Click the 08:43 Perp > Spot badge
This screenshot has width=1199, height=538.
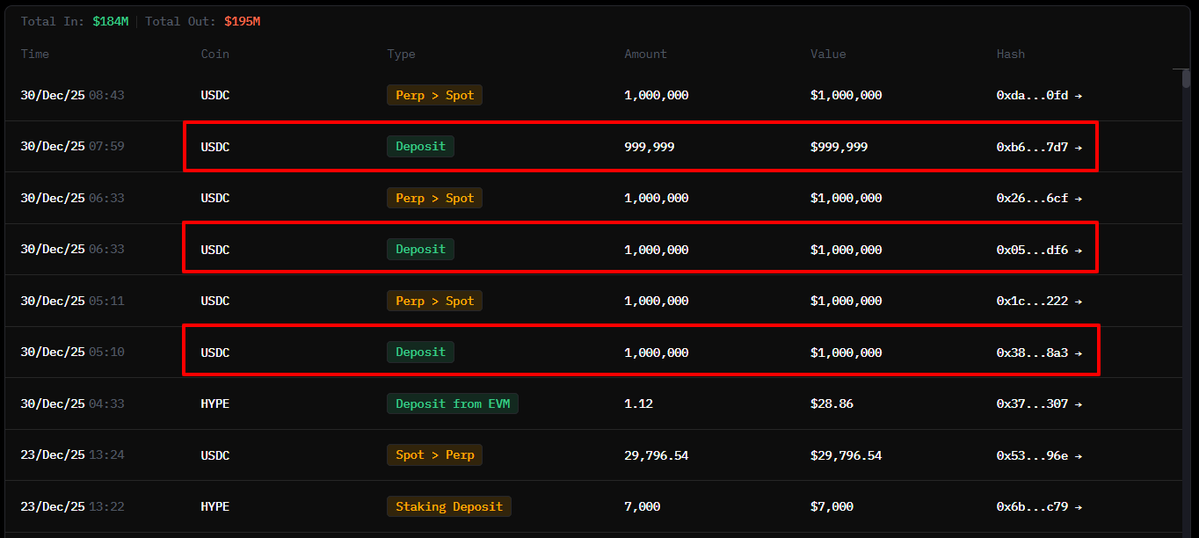[x=434, y=95]
